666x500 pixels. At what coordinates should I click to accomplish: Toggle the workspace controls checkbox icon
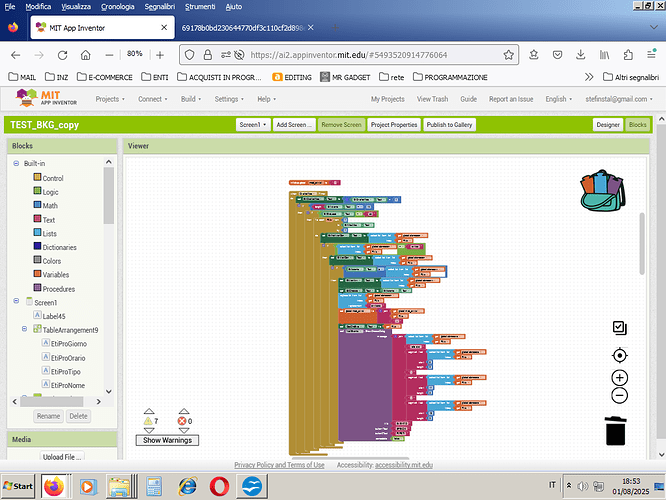(x=619, y=327)
